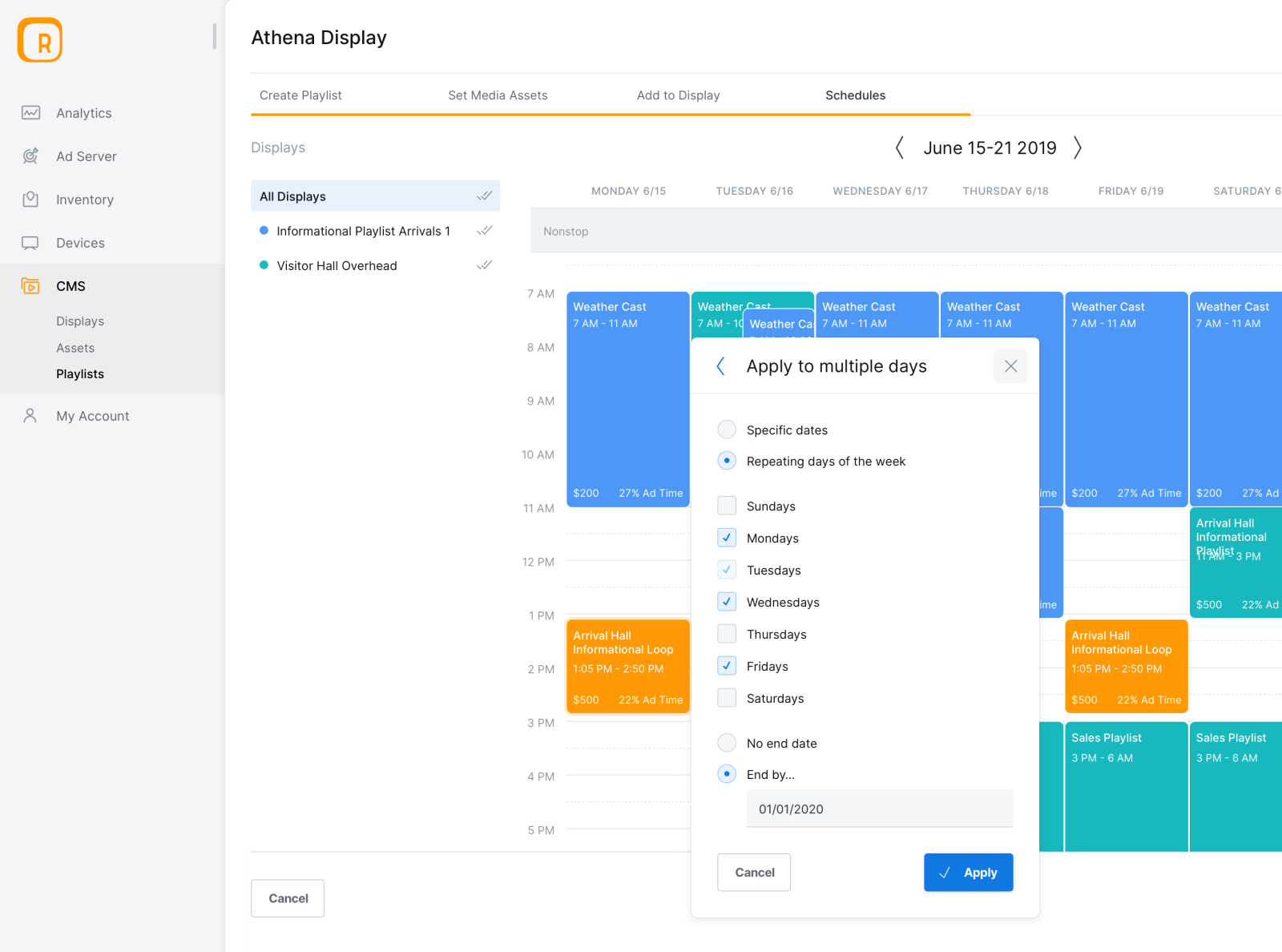The height and width of the screenshot is (952, 1282).
Task: Click the back chevron in Apply dialog
Action: click(x=720, y=366)
